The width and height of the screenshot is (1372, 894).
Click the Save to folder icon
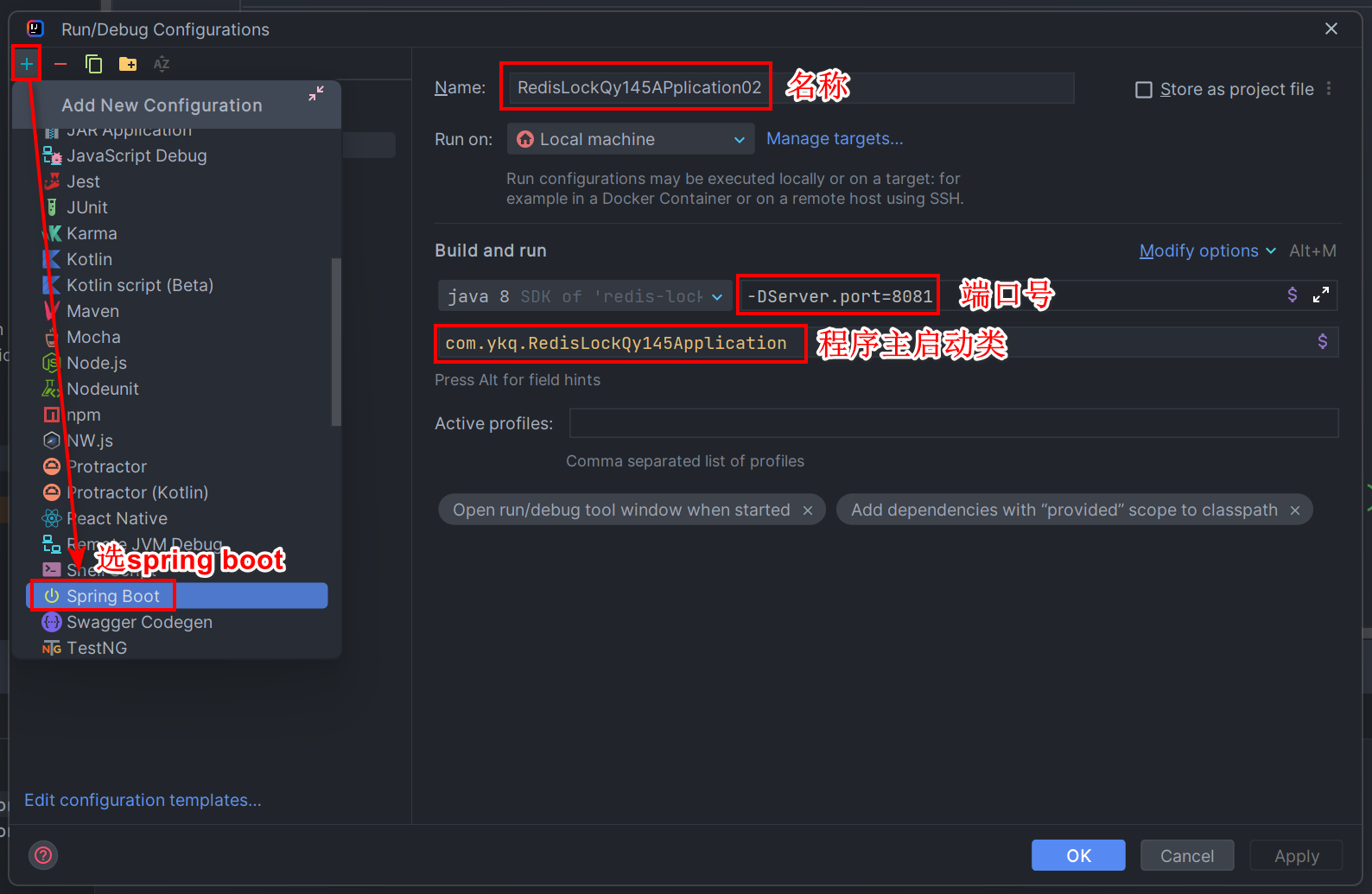[128, 64]
